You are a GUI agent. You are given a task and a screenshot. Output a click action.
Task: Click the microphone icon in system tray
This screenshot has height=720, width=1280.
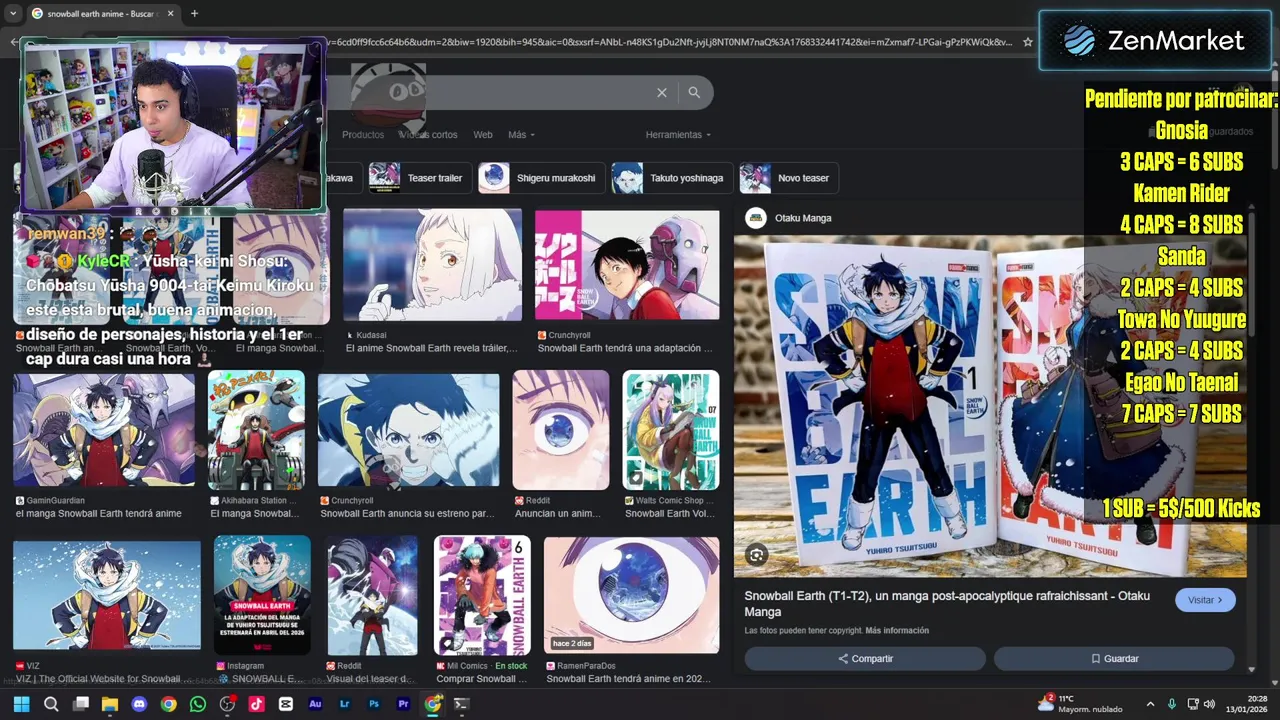click(1172, 704)
